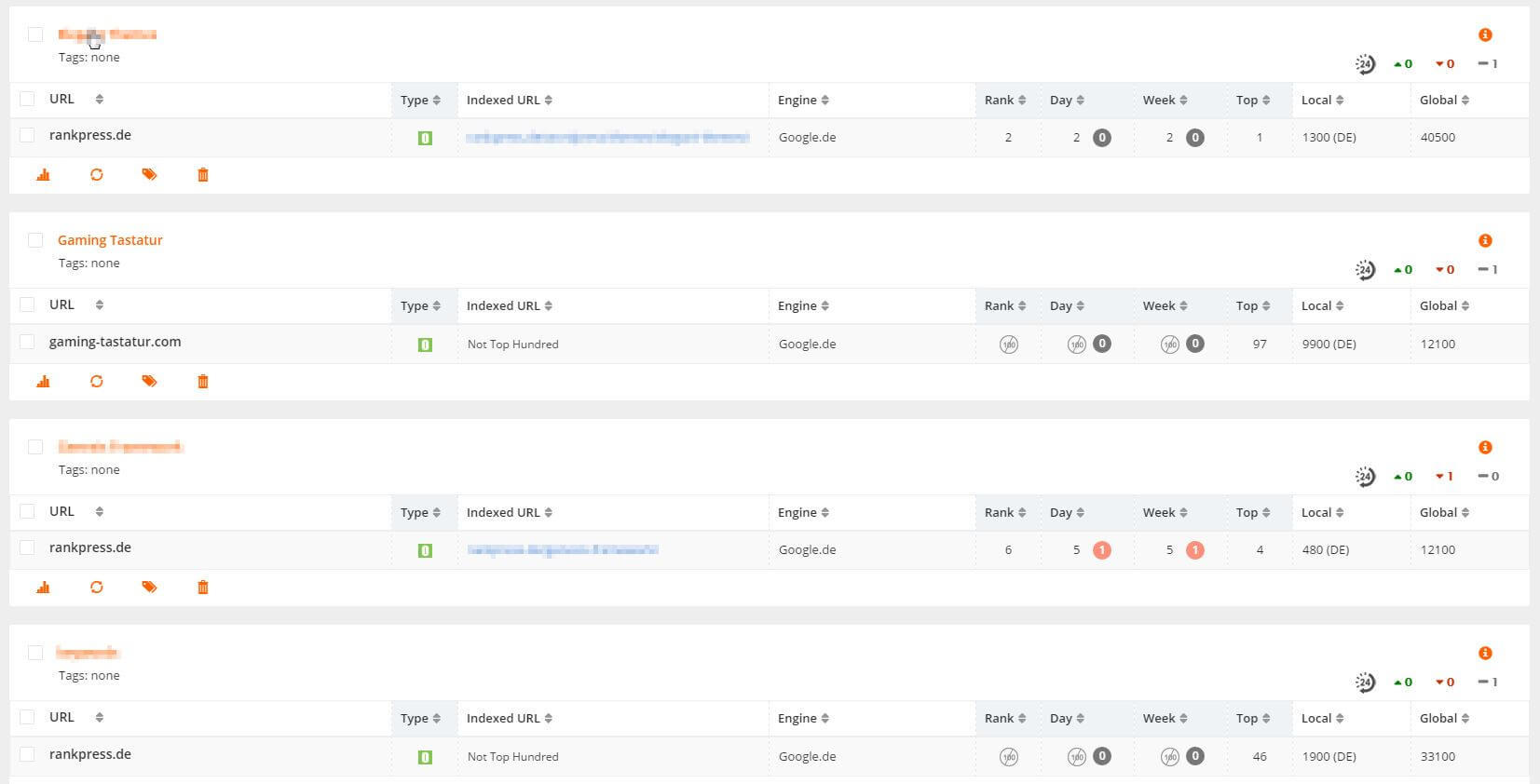Click not-in-top-100 rank icon for gaming-tastatur.com

1008,345
